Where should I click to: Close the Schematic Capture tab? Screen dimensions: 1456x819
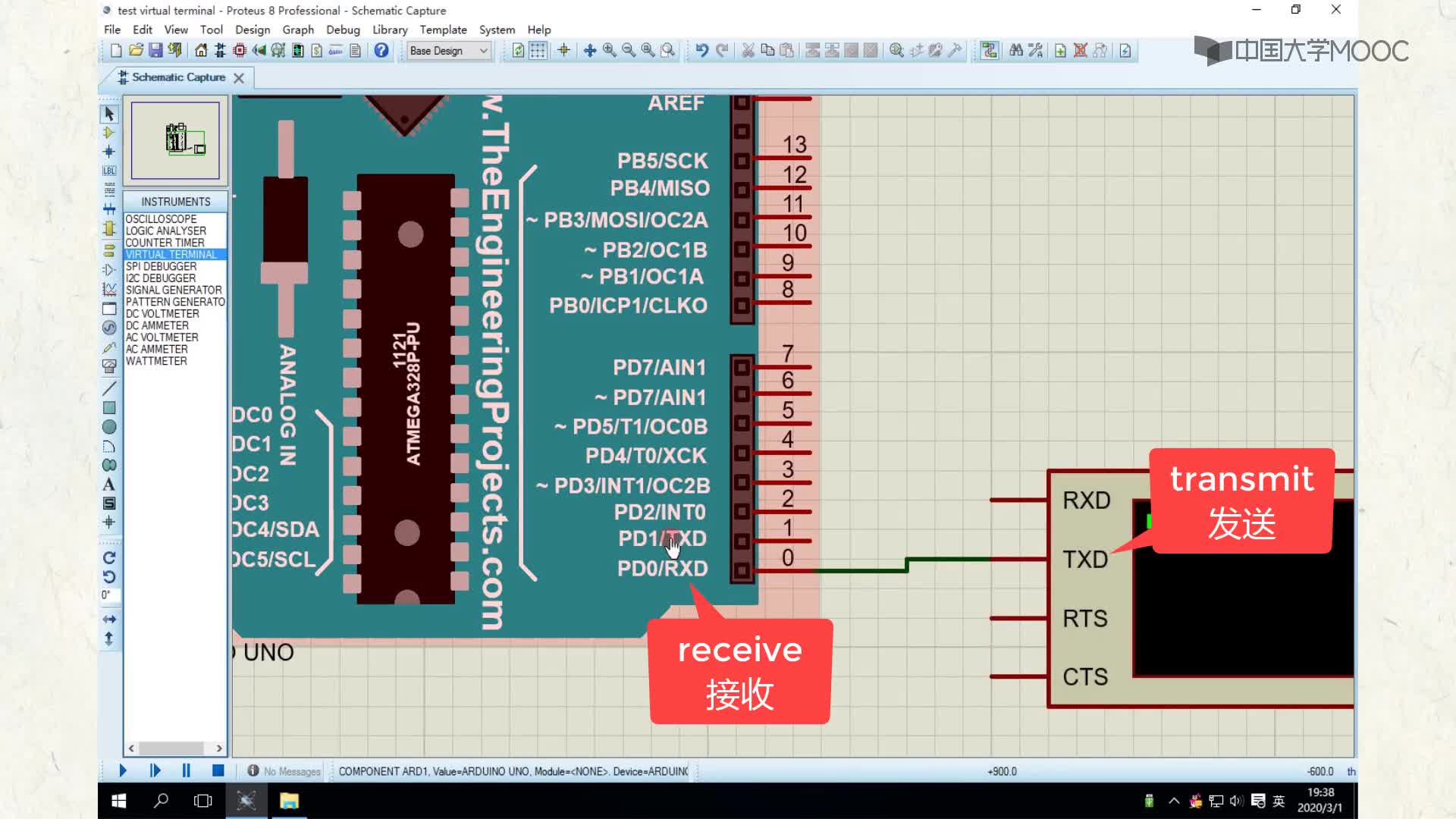[239, 78]
